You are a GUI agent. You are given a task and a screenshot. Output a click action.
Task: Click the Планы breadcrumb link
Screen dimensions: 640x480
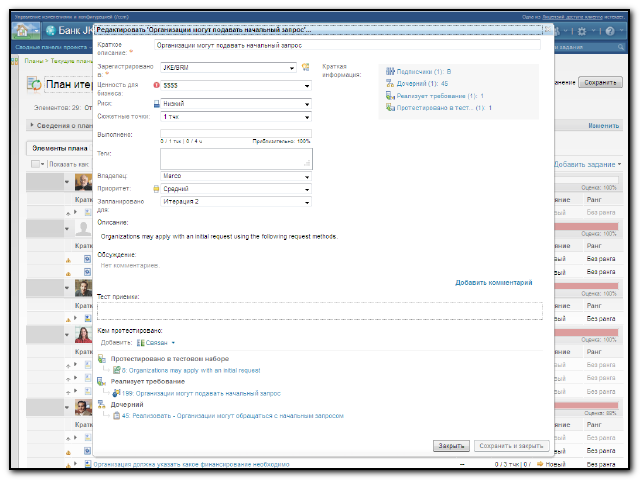[x=34, y=61]
